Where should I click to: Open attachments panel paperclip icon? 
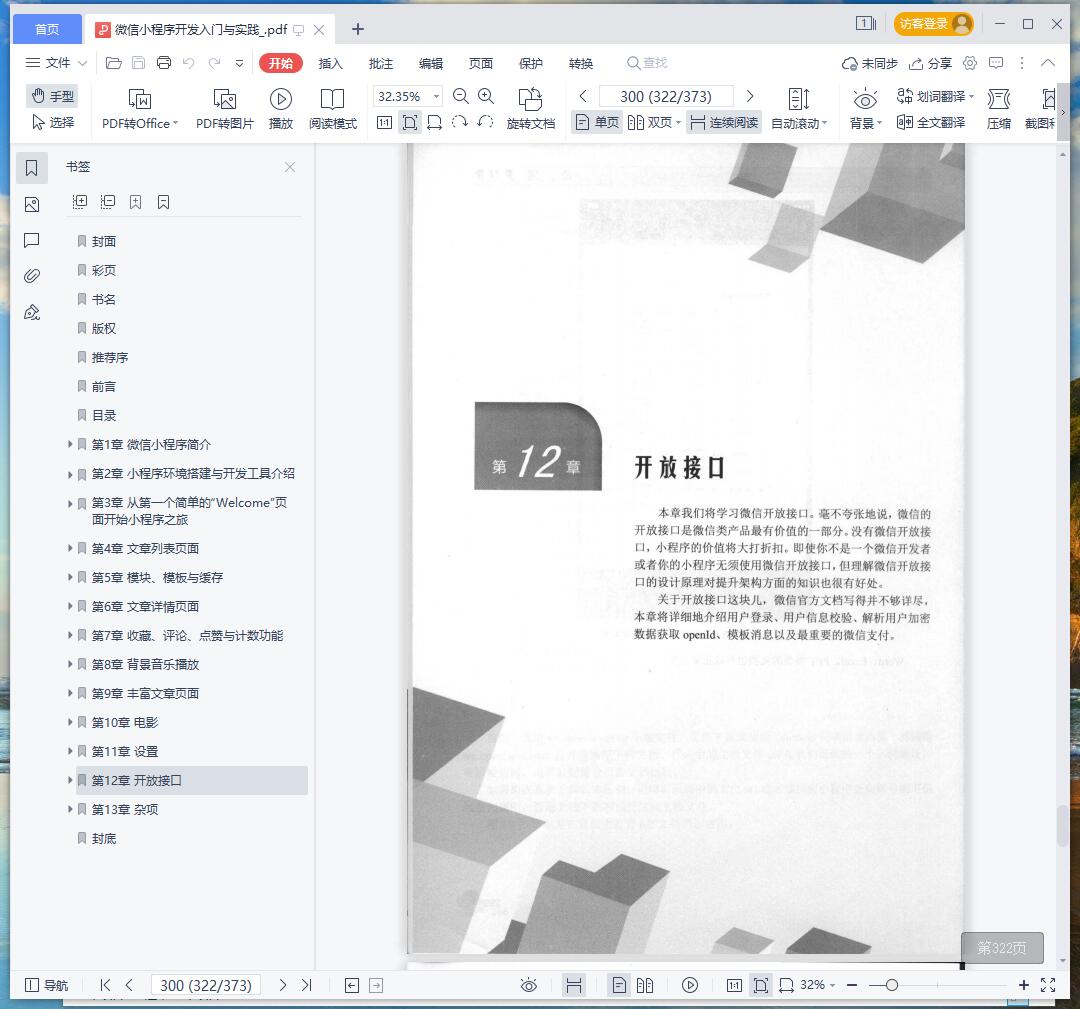(32, 276)
